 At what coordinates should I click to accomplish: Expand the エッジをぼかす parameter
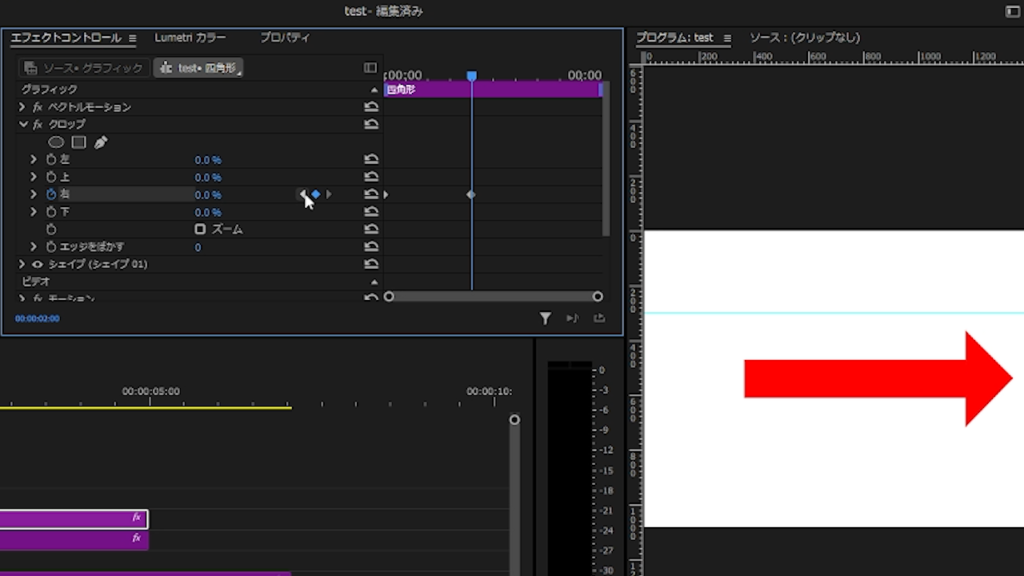tap(33, 247)
